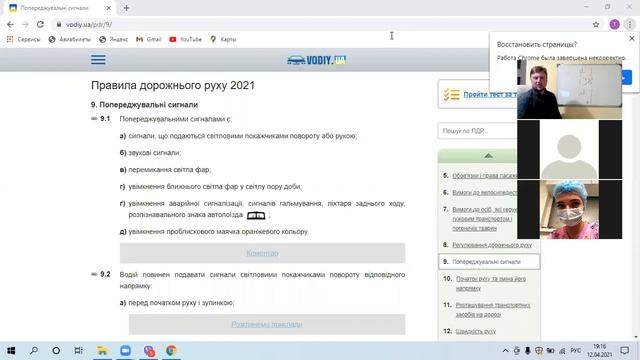Image resolution: width=640 pixels, height=360 pixels.
Task: Click the anchor icon next to 9.1
Action: pyautogui.click(x=94, y=119)
